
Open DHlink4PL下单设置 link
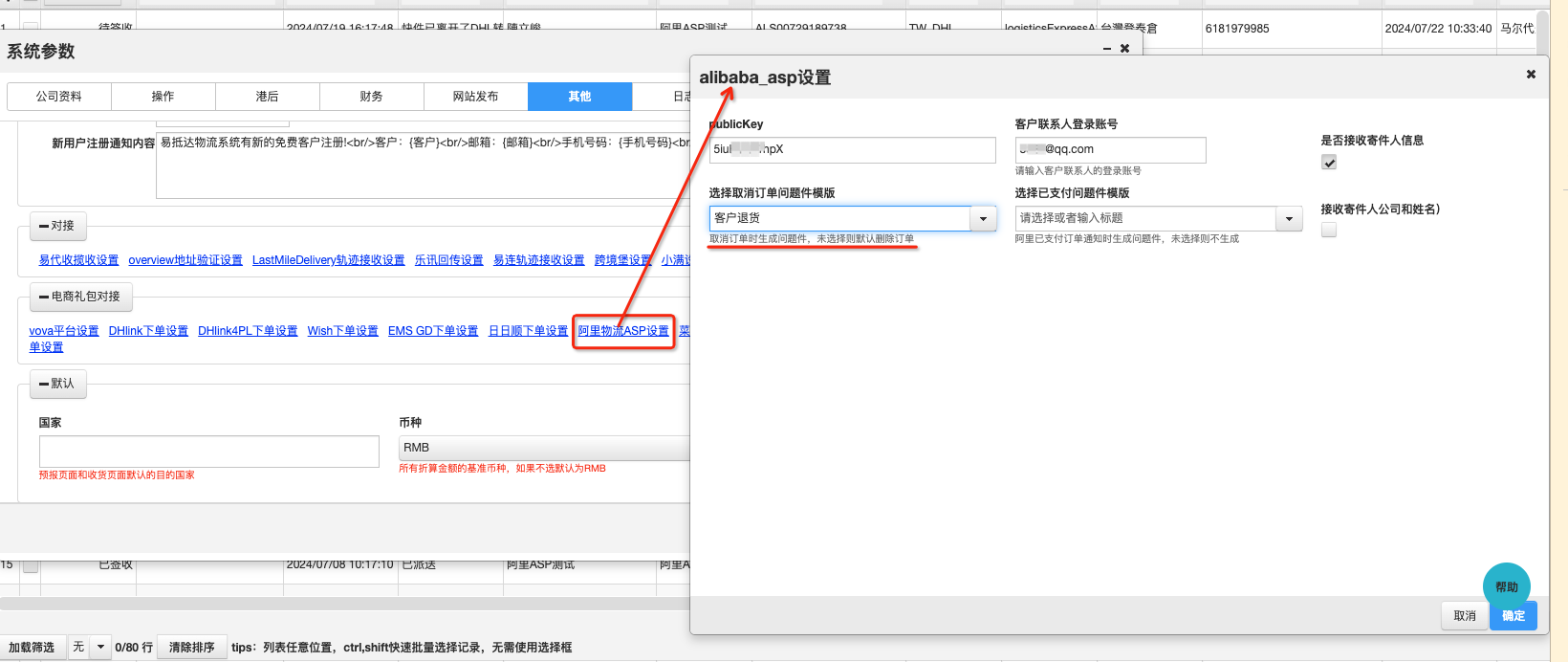[x=248, y=331]
